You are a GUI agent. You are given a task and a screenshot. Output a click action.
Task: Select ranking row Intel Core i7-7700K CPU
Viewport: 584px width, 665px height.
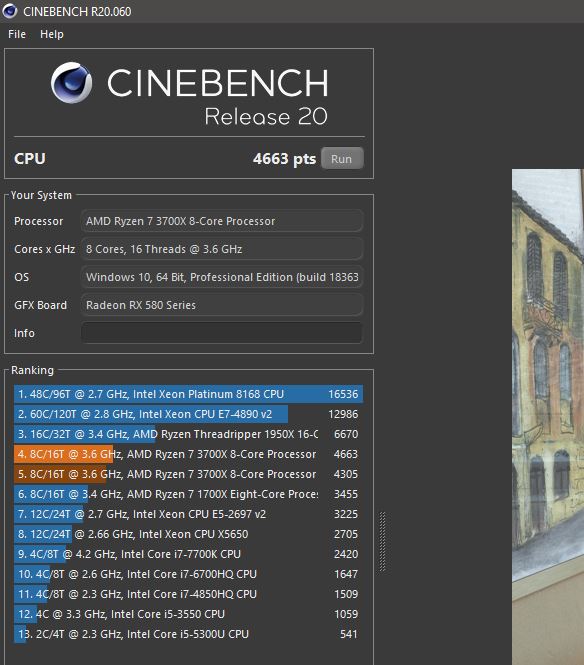point(188,553)
